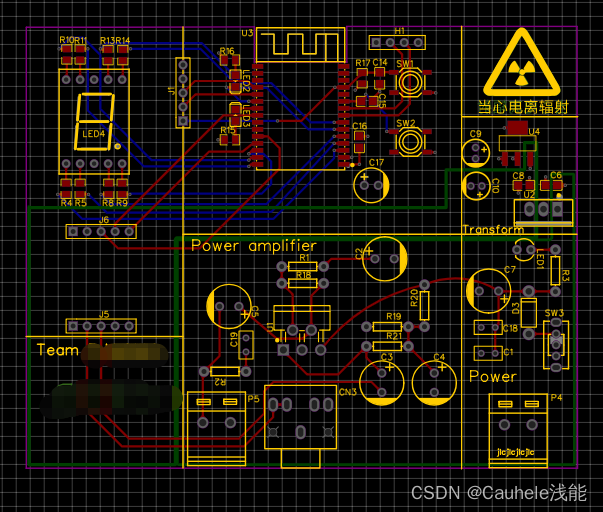Select capacitor C3 footprint

[382, 383]
